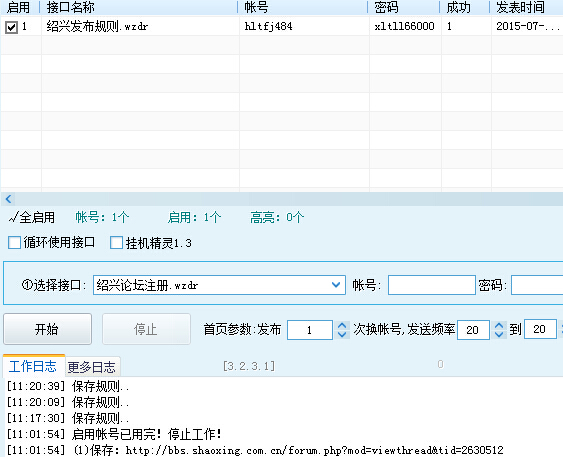Click the 发表时间 column header
Viewport: 563px width, 457px height.
coord(527,7)
